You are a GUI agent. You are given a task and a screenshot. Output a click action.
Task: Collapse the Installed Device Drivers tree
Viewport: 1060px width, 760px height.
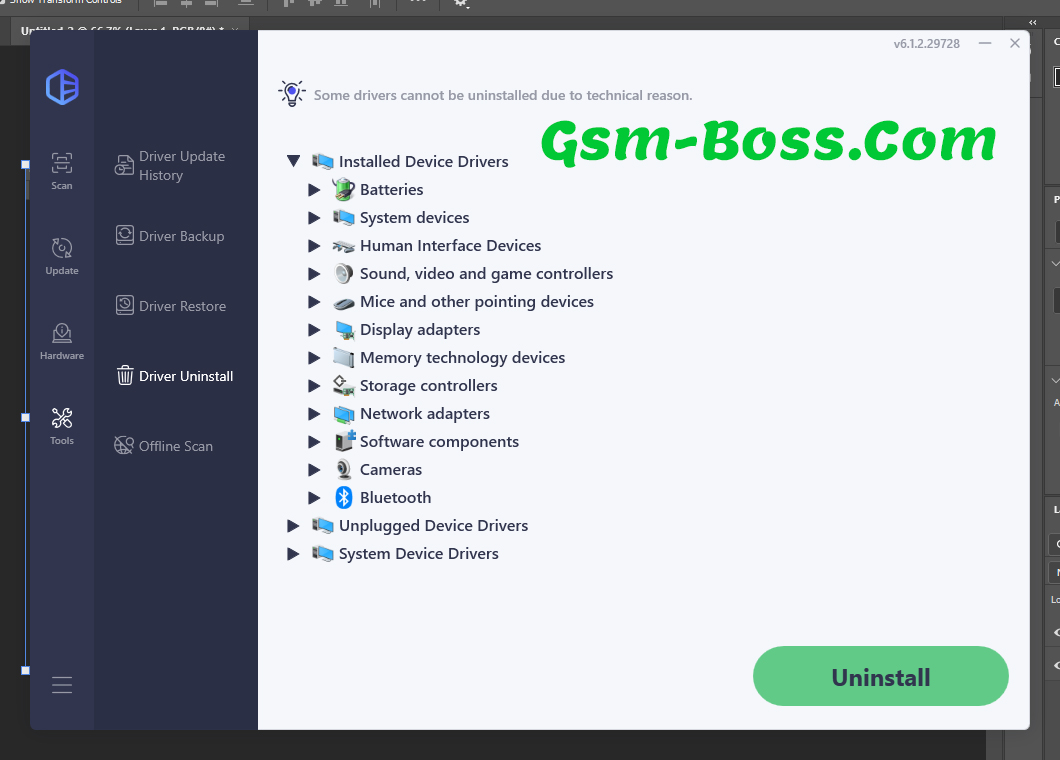coord(293,161)
